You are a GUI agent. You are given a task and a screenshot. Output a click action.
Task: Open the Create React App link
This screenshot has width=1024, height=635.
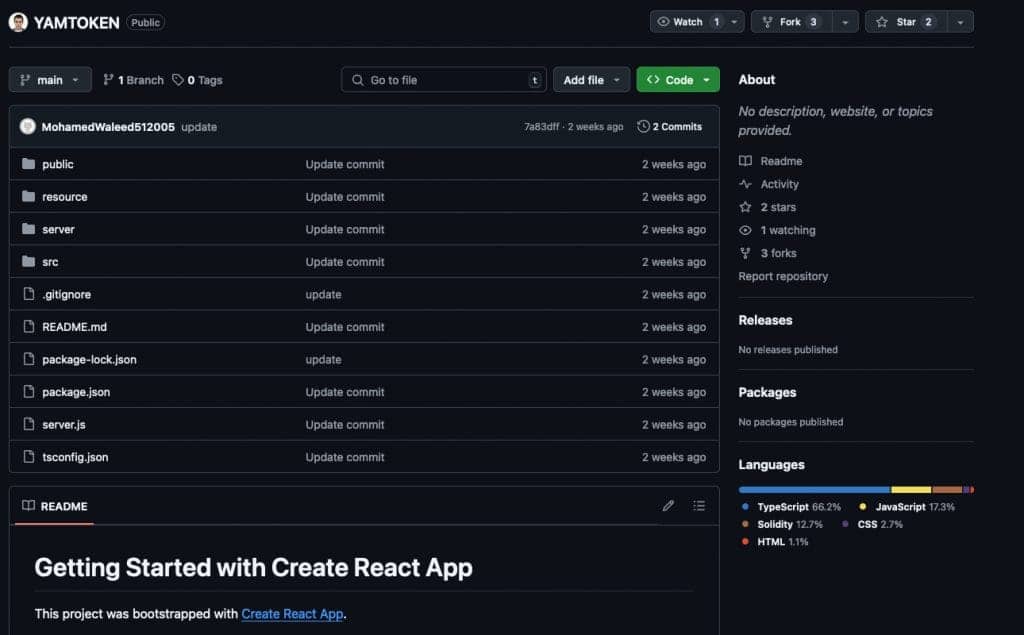(292, 614)
